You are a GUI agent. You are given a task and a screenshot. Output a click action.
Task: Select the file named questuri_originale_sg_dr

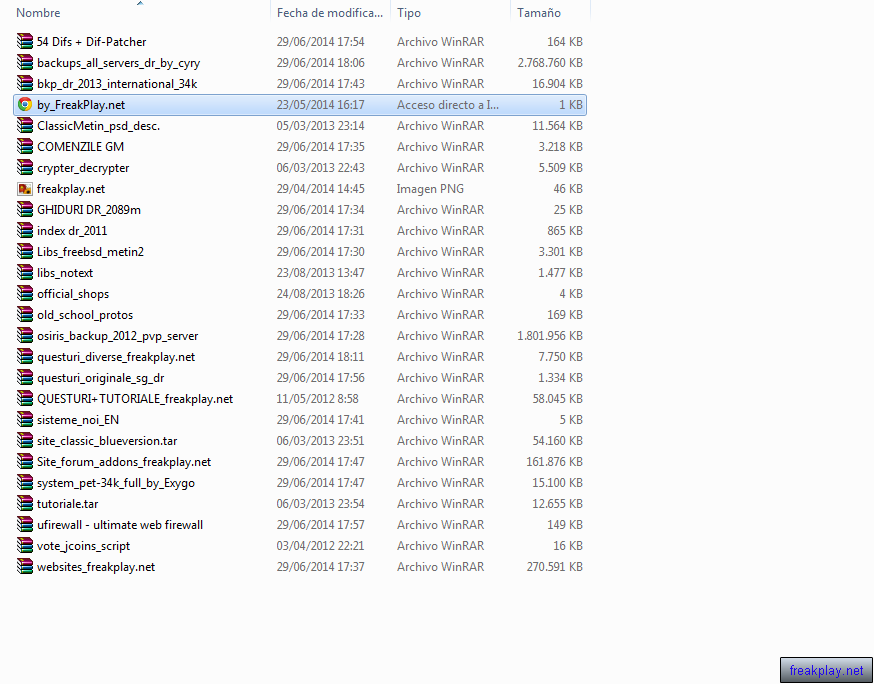[100, 378]
